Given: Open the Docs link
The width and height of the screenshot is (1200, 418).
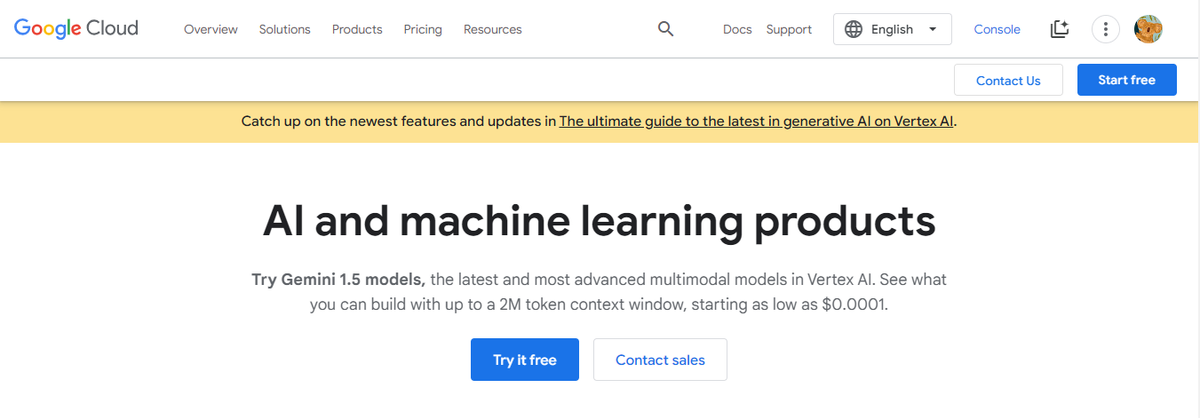Looking at the screenshot, I should point(737,29).
